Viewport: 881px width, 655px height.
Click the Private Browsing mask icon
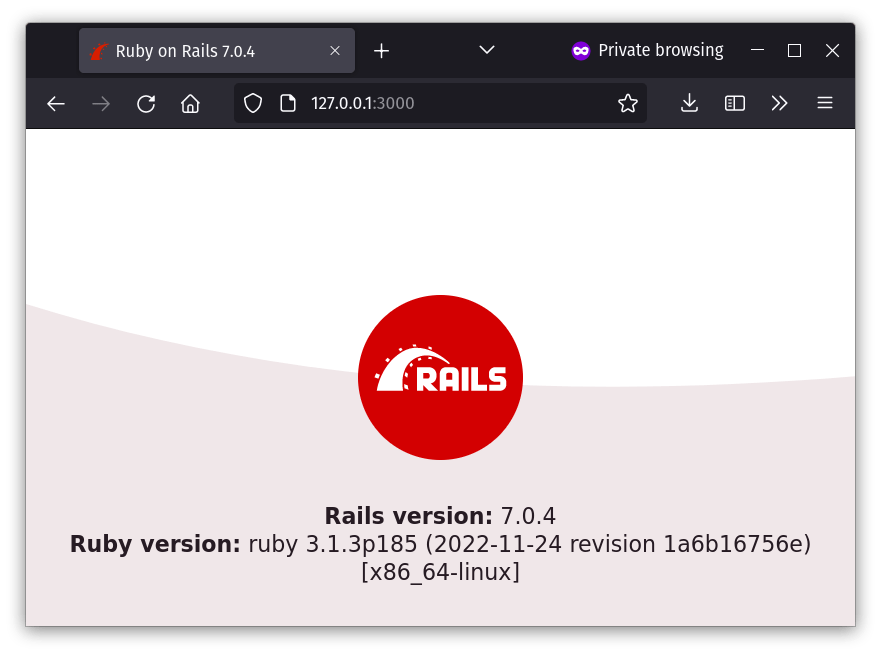click(580, 50)
